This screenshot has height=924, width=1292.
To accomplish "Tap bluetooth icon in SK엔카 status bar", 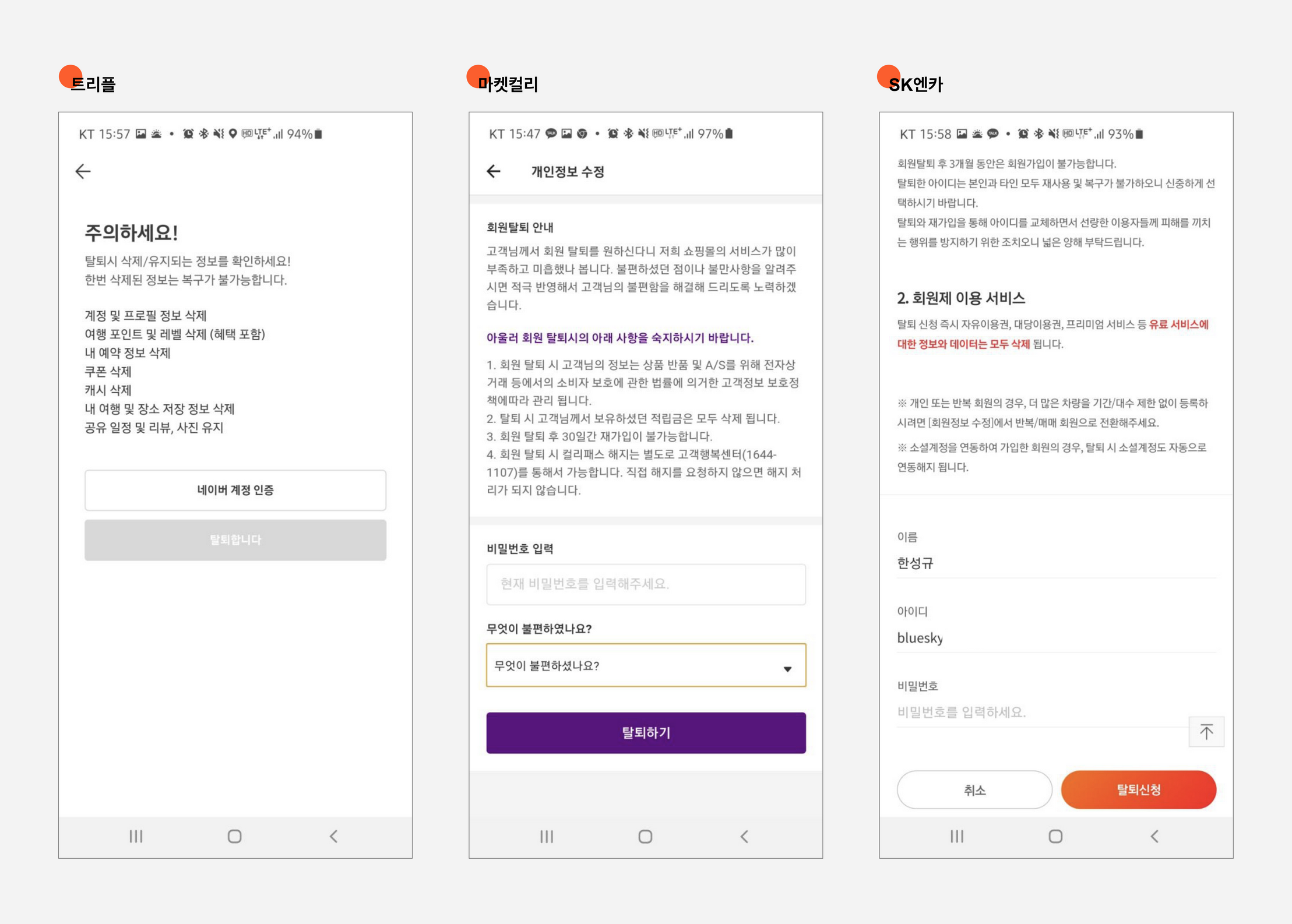I will tap(1038, 134).
